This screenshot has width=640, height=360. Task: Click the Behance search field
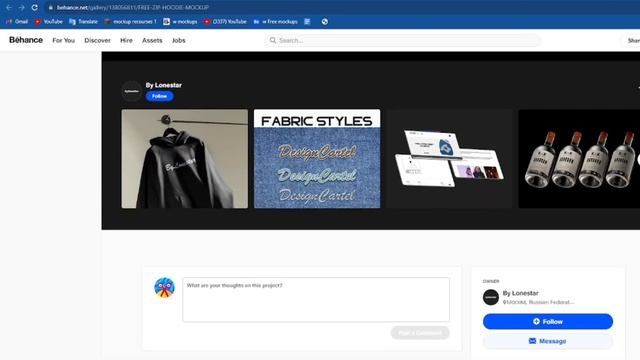(403, 40)
